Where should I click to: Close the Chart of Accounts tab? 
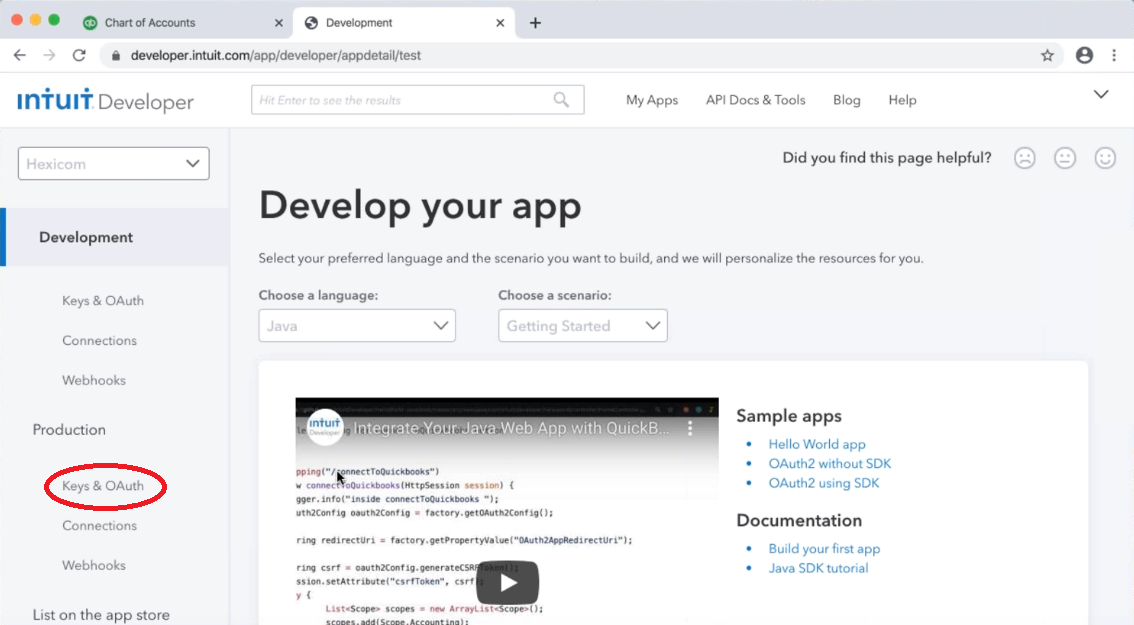pyautogui.click(x=278, y=22)
